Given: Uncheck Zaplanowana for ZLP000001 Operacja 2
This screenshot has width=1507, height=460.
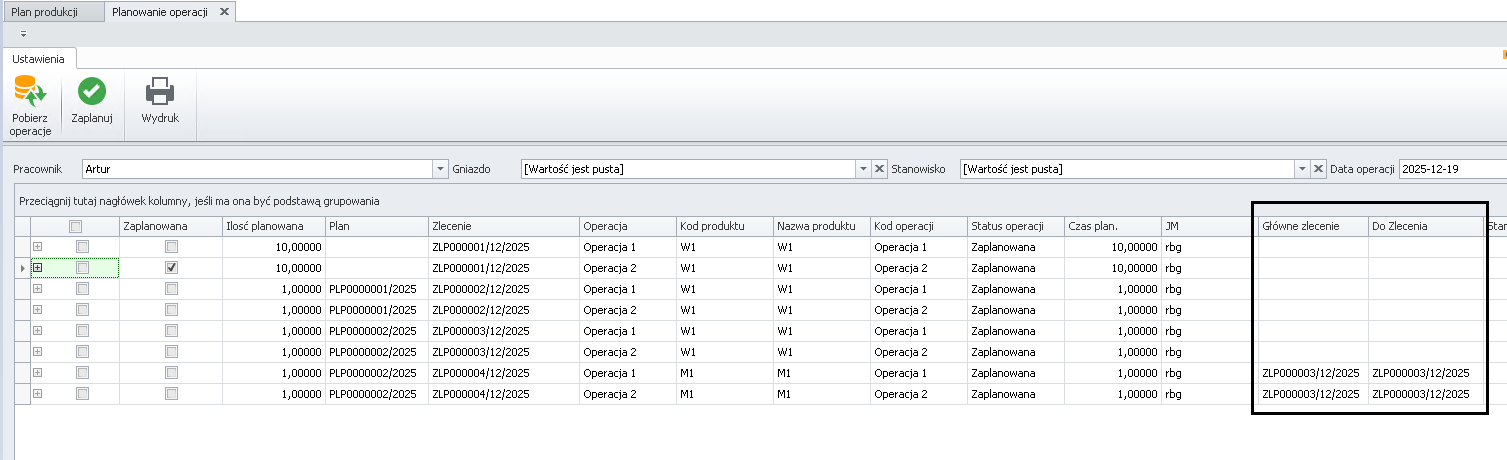Looking at the screenshot, I should [171, 267].
